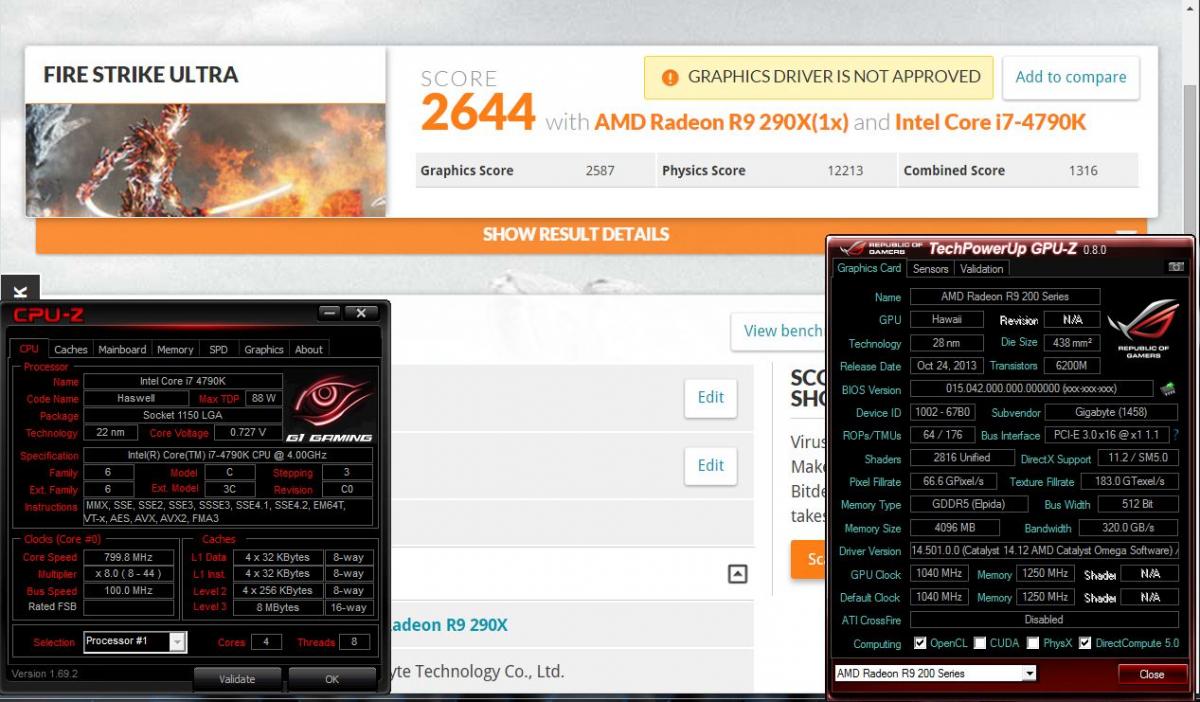Click the graphics driver warning icon

point(668,77)
